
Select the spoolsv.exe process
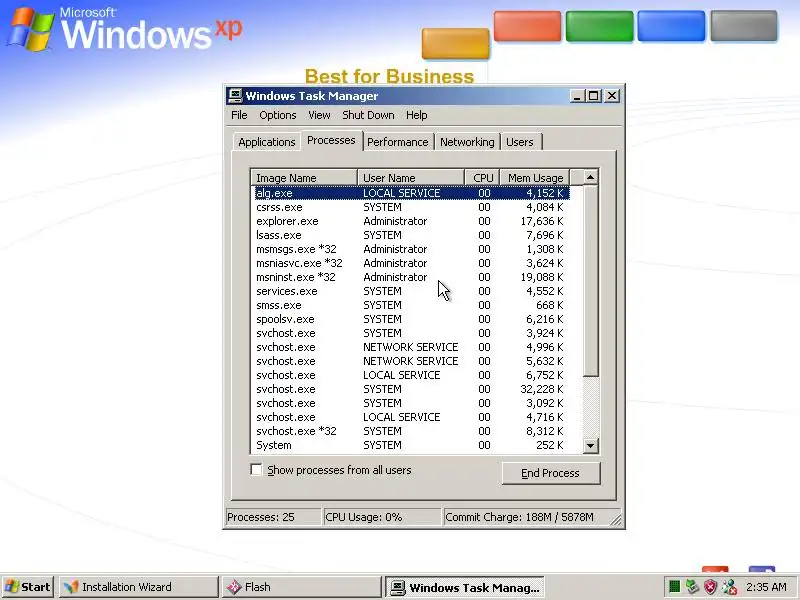coord(411,319)
